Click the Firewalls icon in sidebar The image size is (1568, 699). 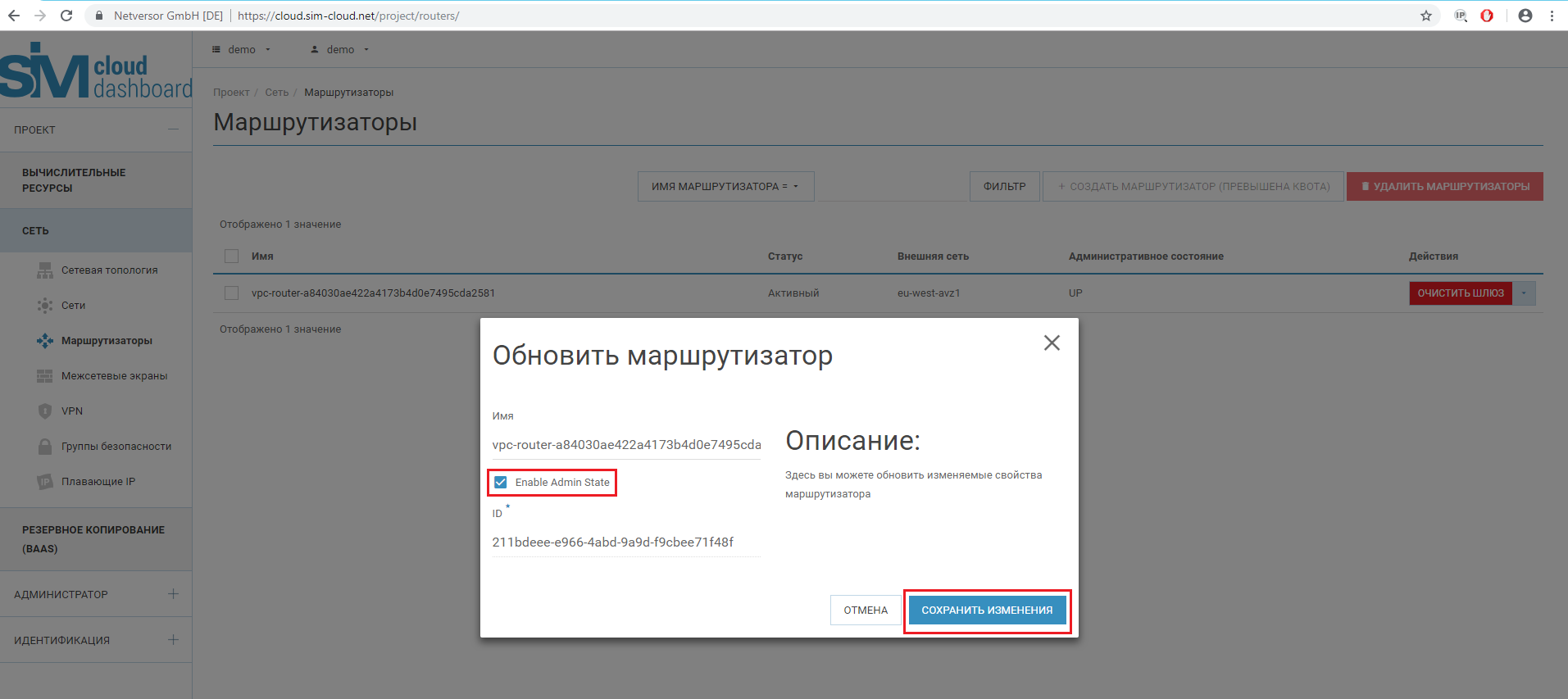[45, 376]
